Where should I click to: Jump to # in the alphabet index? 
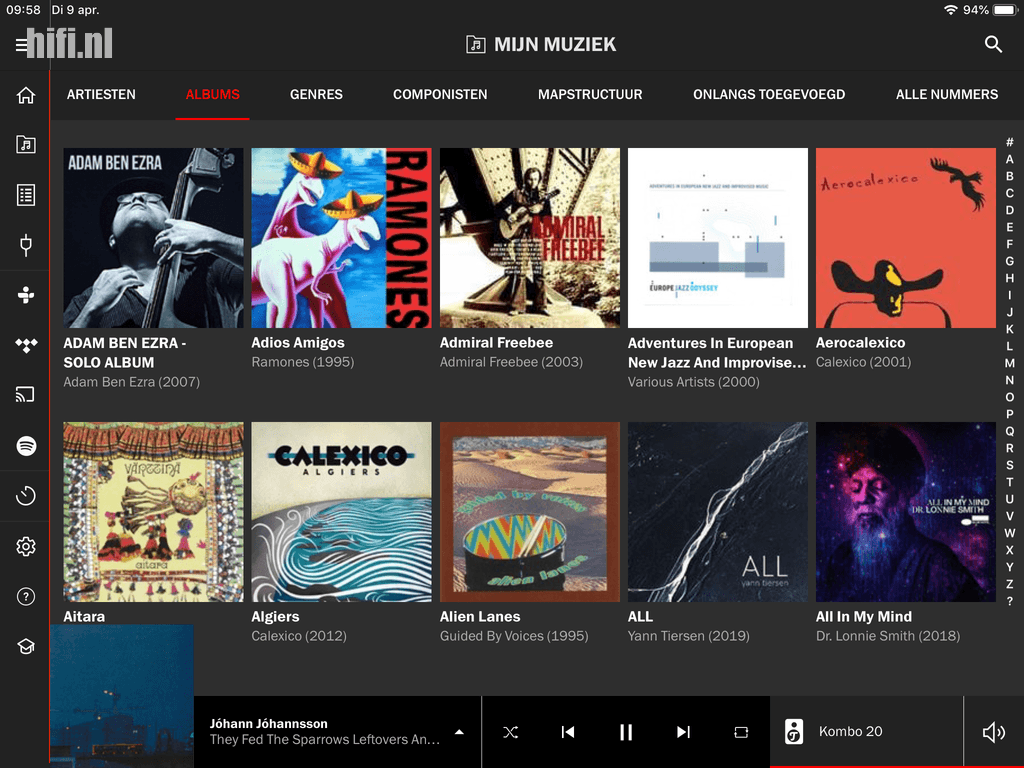(1010, 142)
